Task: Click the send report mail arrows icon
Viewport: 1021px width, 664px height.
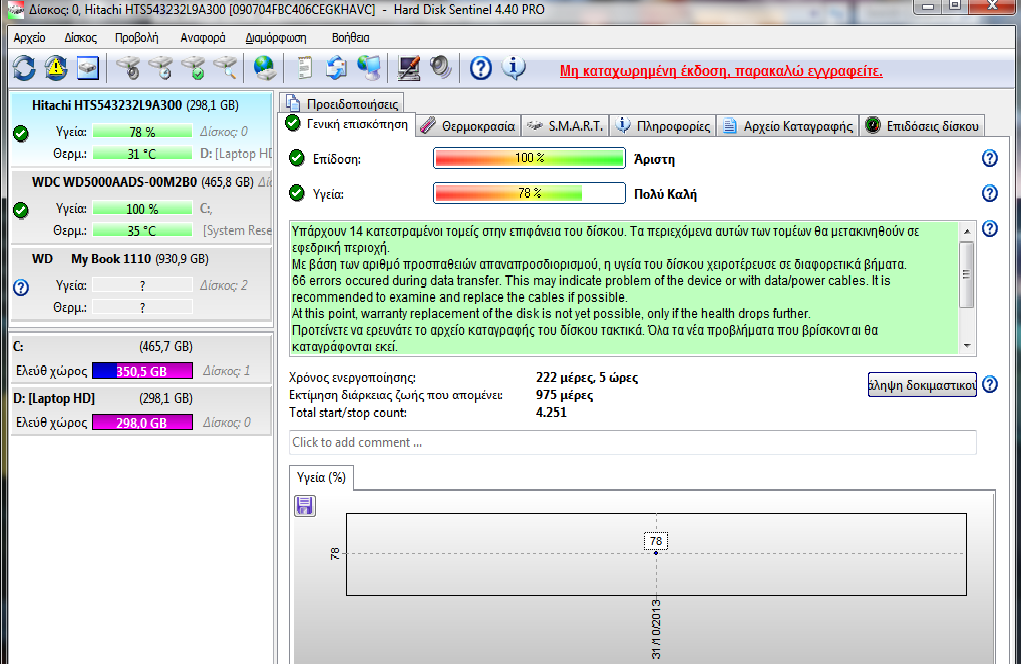Action: (336, 68)
